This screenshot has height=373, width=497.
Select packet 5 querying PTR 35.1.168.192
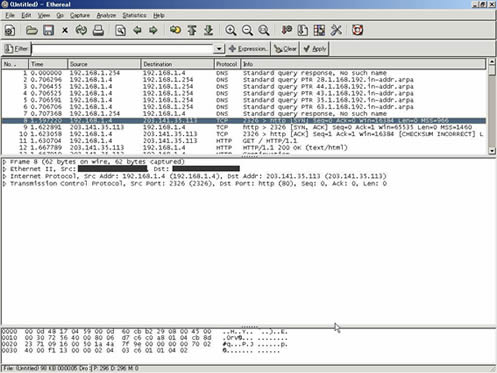click(x=244, y=100)
